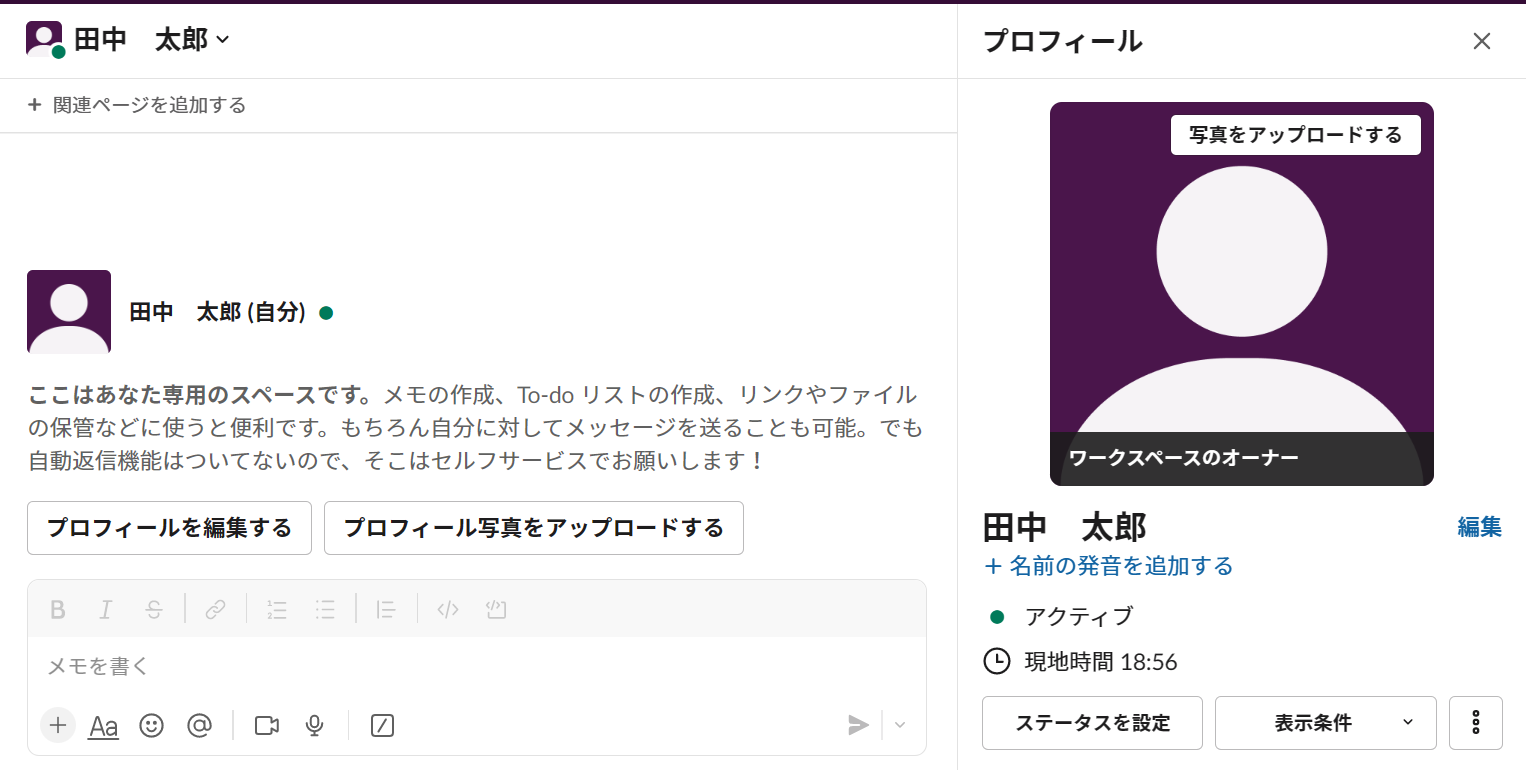Viewport: 1526px width, 770px height.
Task: Insert a code block
Action: click(x=496, y=609)
